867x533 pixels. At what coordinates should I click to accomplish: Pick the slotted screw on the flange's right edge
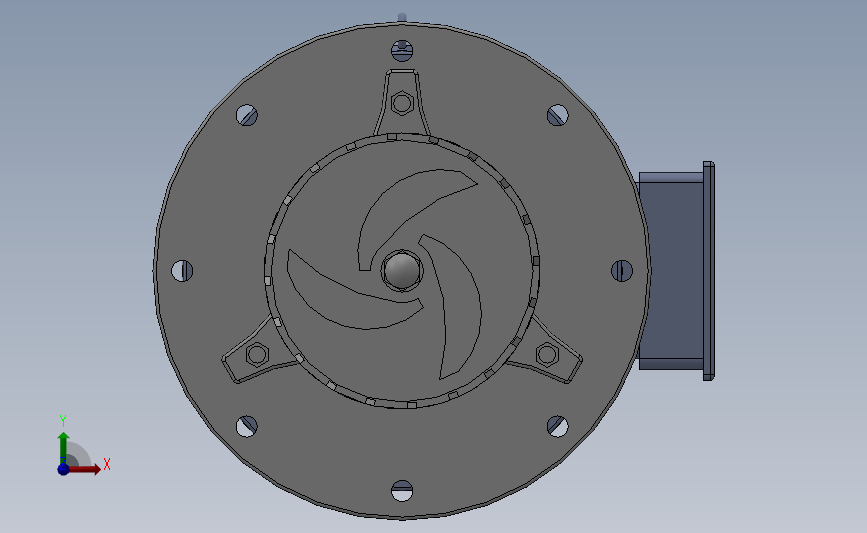[x=621, y=270]
